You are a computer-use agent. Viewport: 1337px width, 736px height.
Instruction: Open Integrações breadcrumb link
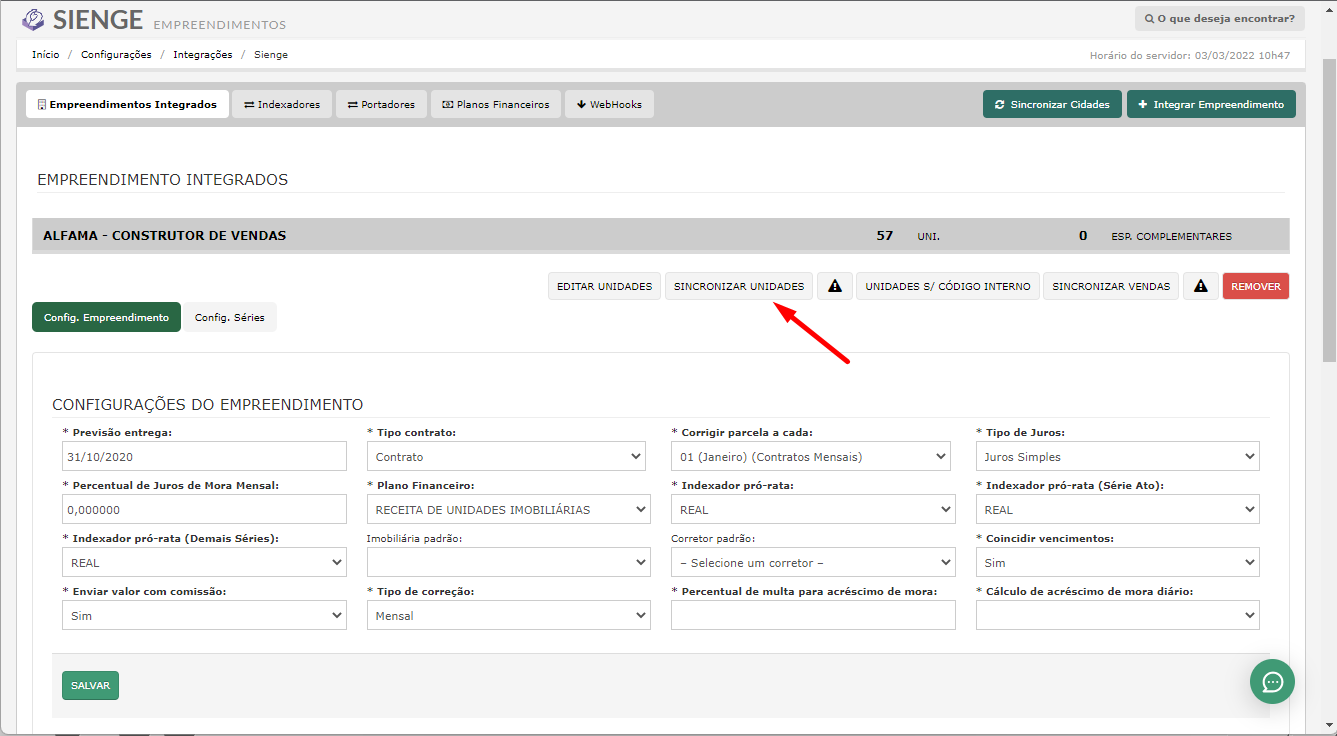pyautogui.click(x=202, y=55)
